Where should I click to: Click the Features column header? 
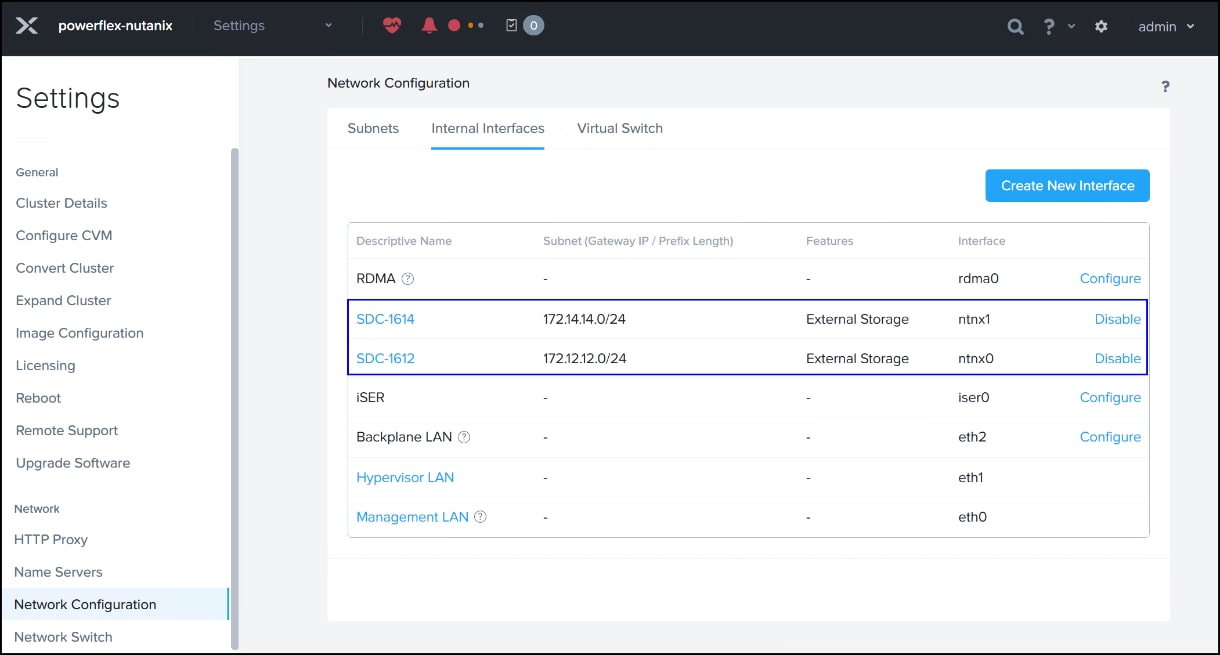829,241
